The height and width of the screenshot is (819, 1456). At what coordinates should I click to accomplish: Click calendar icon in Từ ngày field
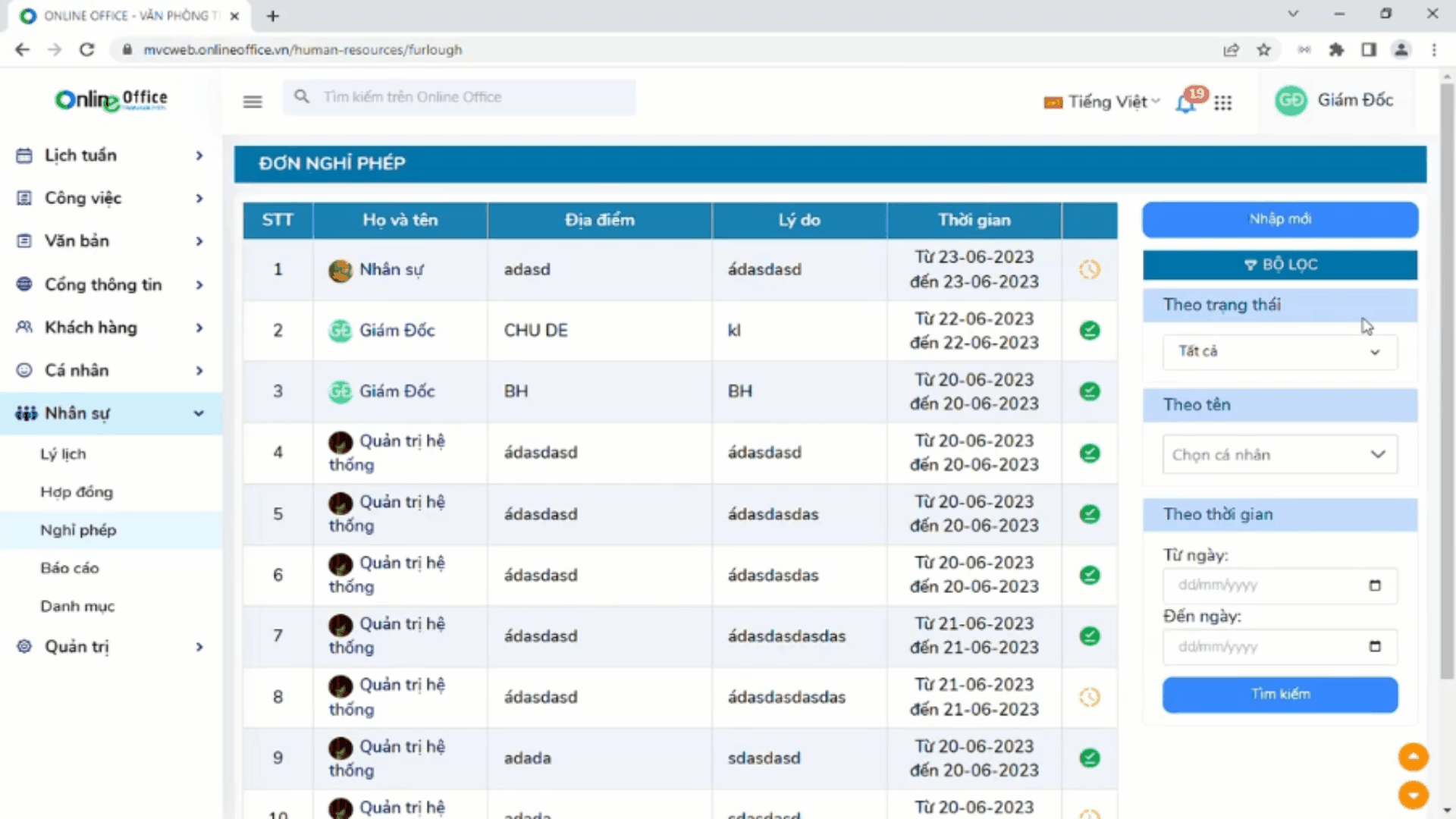click(1375, 585)
